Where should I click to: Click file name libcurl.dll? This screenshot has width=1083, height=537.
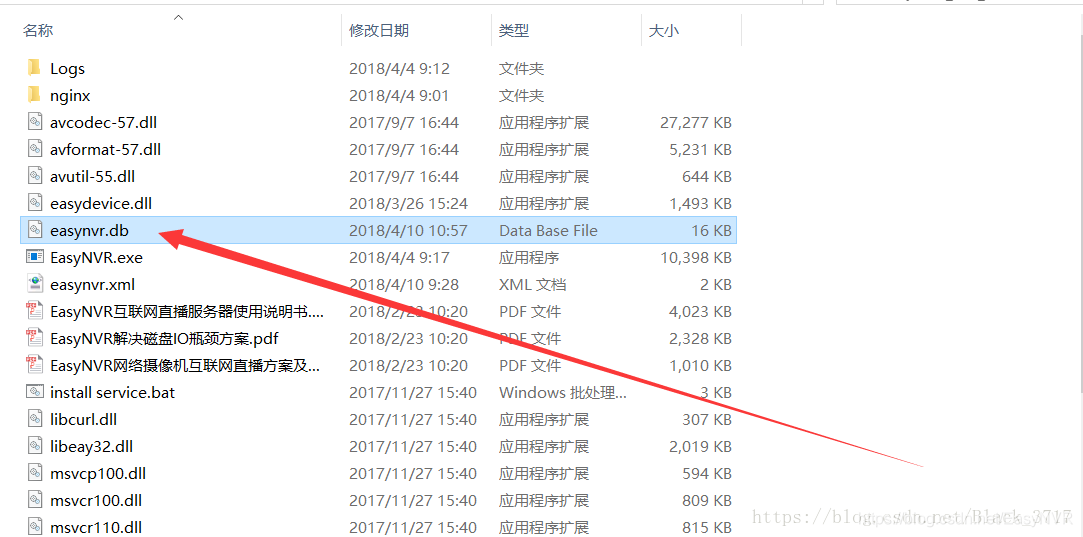(x=84, y=420)
